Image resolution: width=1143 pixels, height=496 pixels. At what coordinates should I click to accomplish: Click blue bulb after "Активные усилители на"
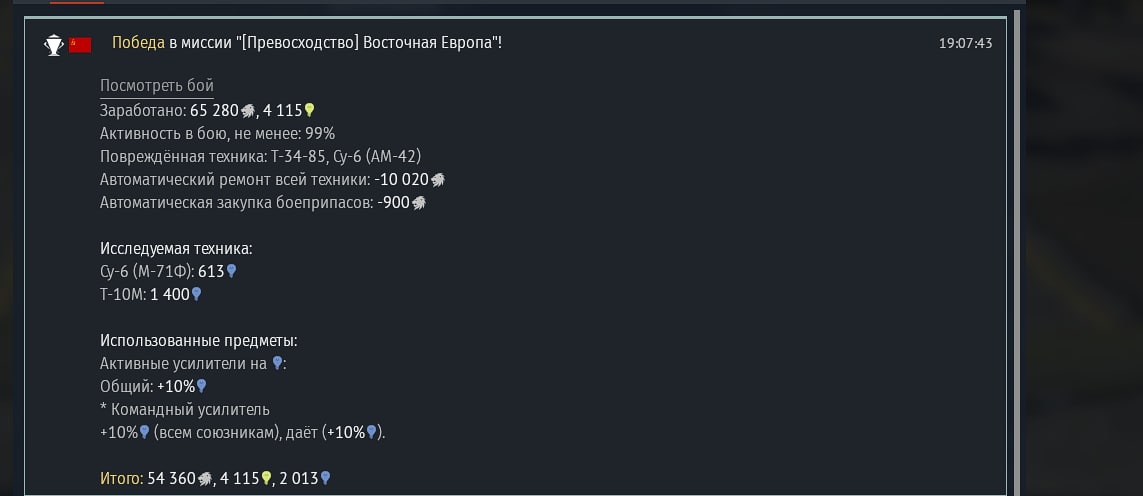[277, 364]
